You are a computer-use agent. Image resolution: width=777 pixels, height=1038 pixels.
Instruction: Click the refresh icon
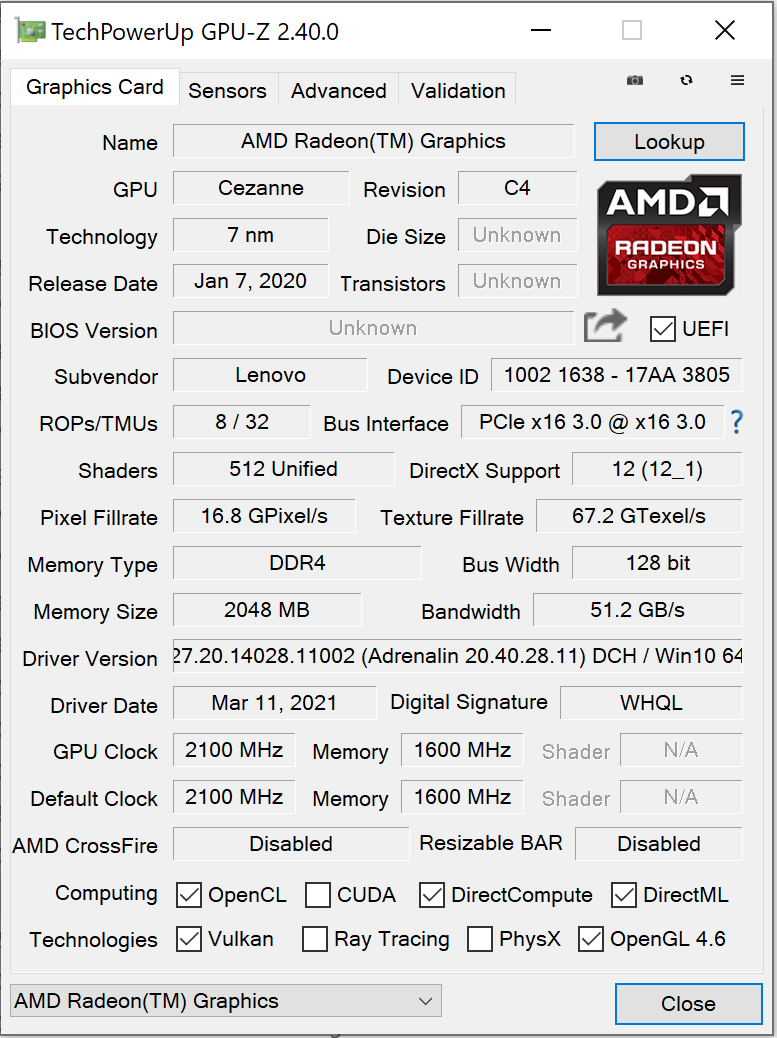tap(686, 81)
